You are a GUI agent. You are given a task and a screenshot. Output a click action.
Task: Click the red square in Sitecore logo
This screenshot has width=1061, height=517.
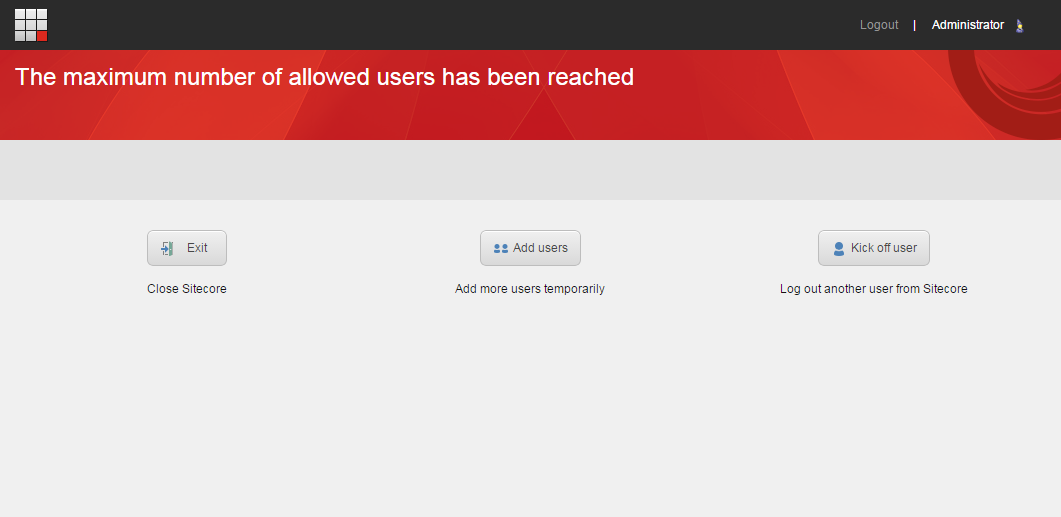click(42, 36)
